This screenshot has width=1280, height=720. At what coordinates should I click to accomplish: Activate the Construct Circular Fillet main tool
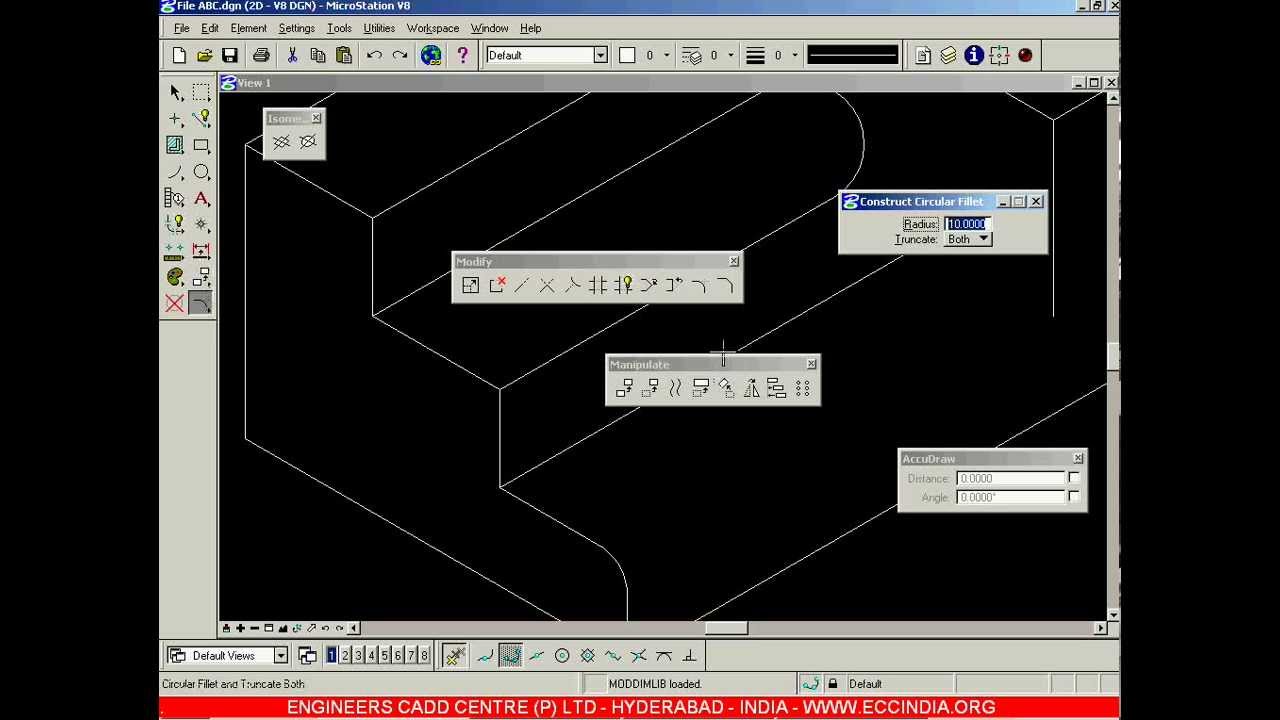coord(201,303)
